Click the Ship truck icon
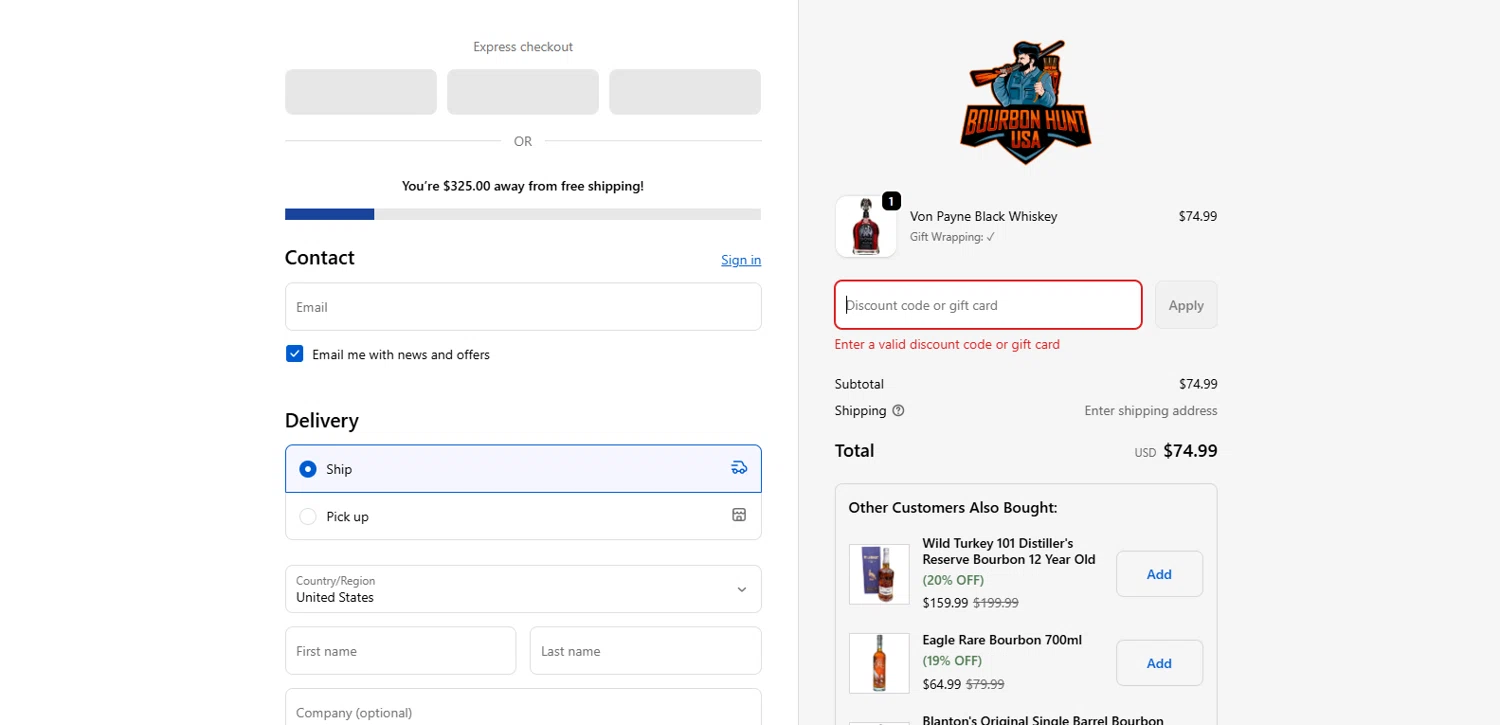1500x725 pixels. [x=739, y=467]
